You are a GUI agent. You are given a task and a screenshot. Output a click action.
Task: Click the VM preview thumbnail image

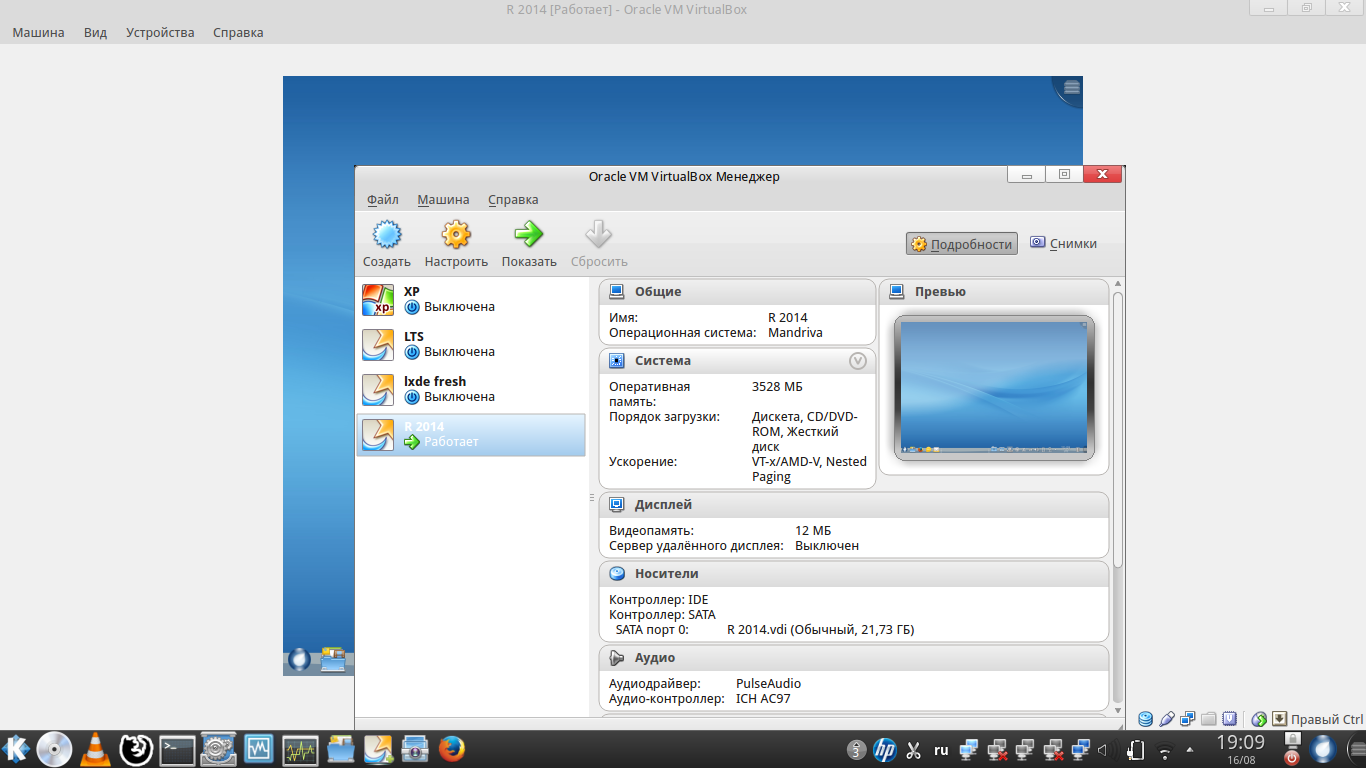click(993, 387)
